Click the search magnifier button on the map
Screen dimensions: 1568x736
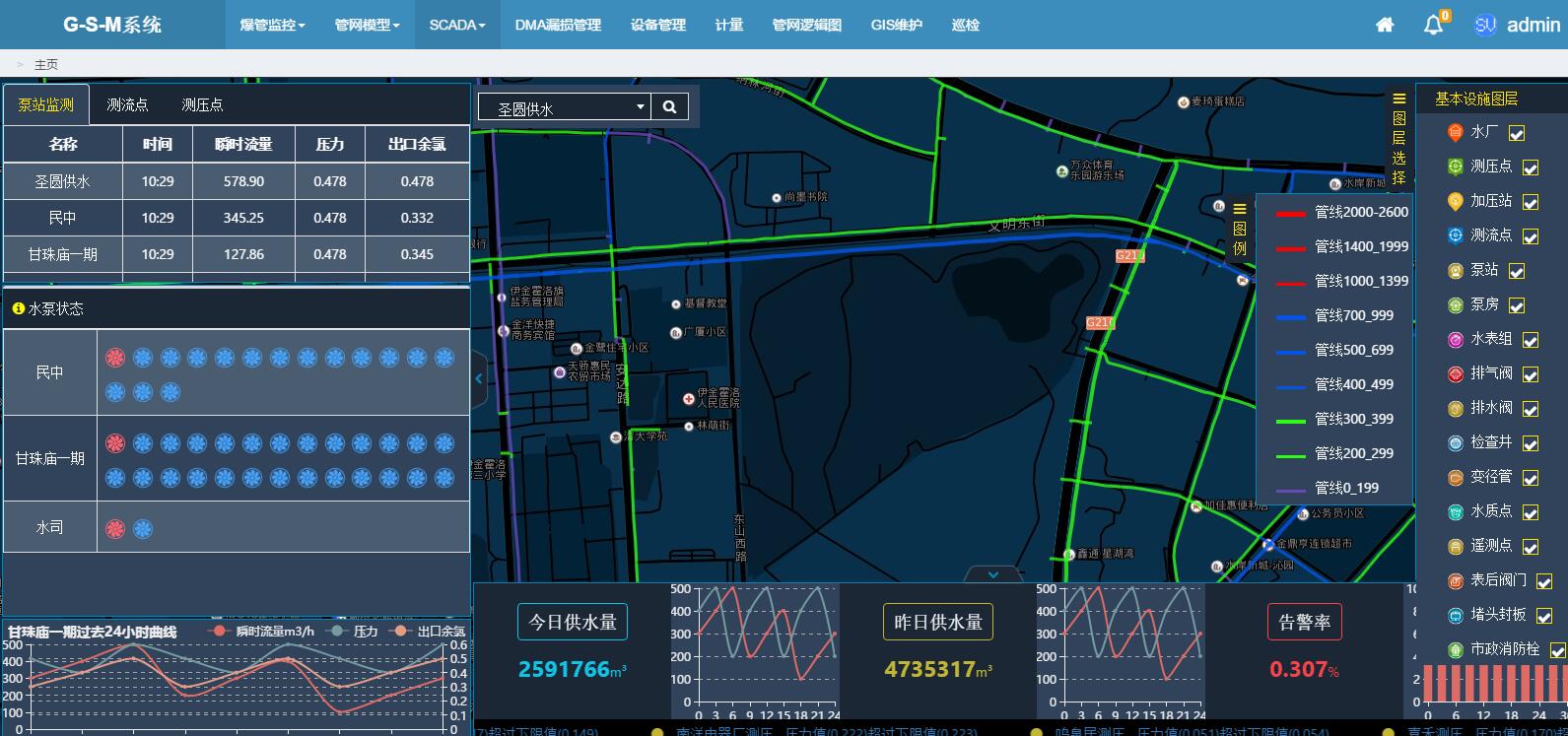click(669, 107)
